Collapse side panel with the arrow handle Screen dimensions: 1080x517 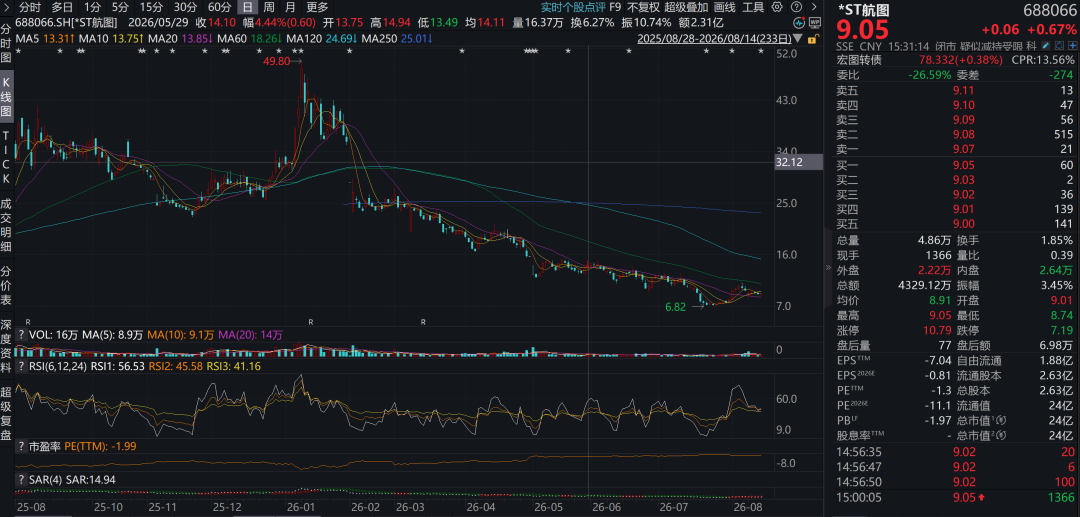(x=829, y=268)
